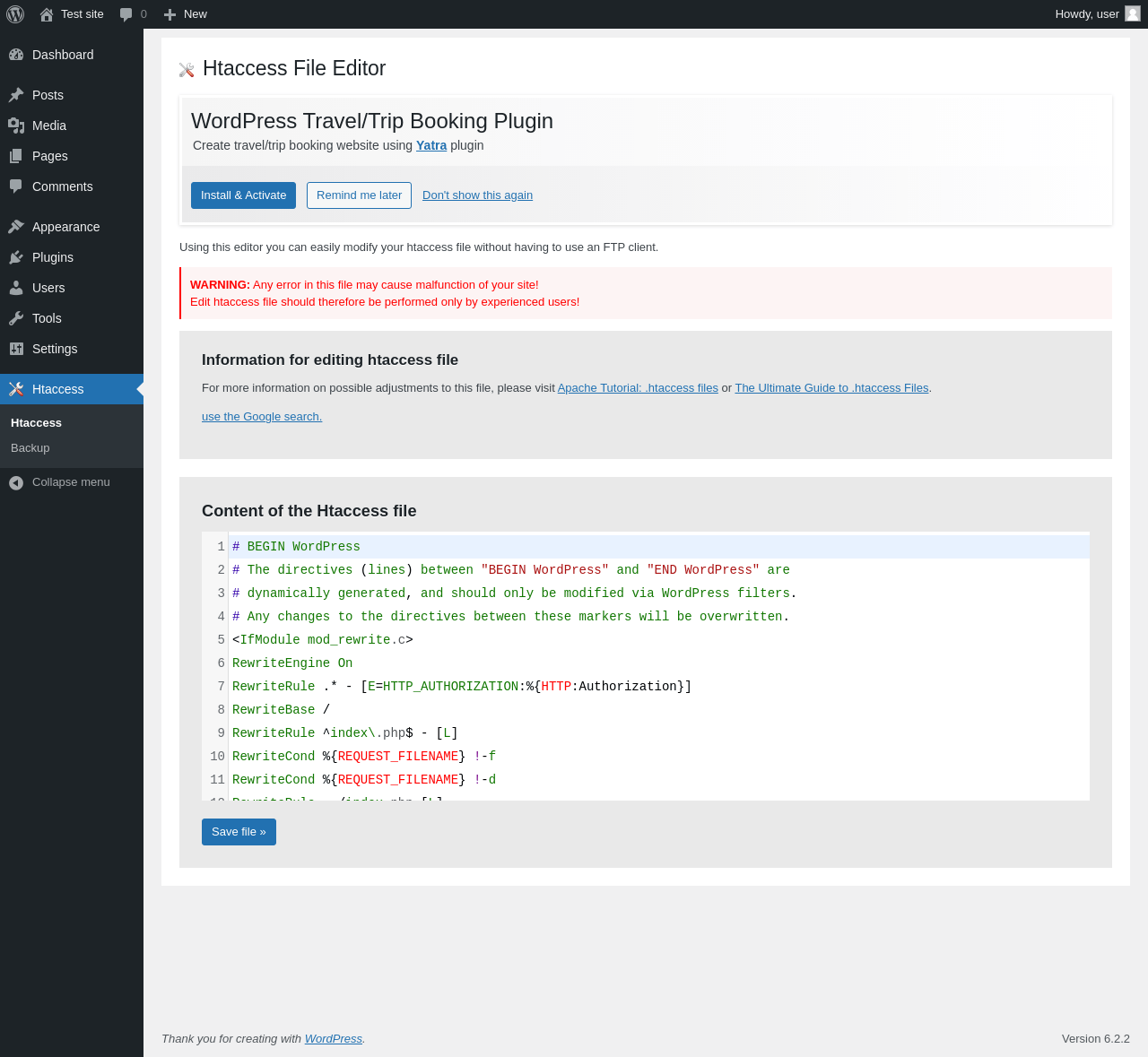The height and width of the screenshot is (1057, 1148).
Task: Click the Plugins plug icon
Action: (16, 257)
